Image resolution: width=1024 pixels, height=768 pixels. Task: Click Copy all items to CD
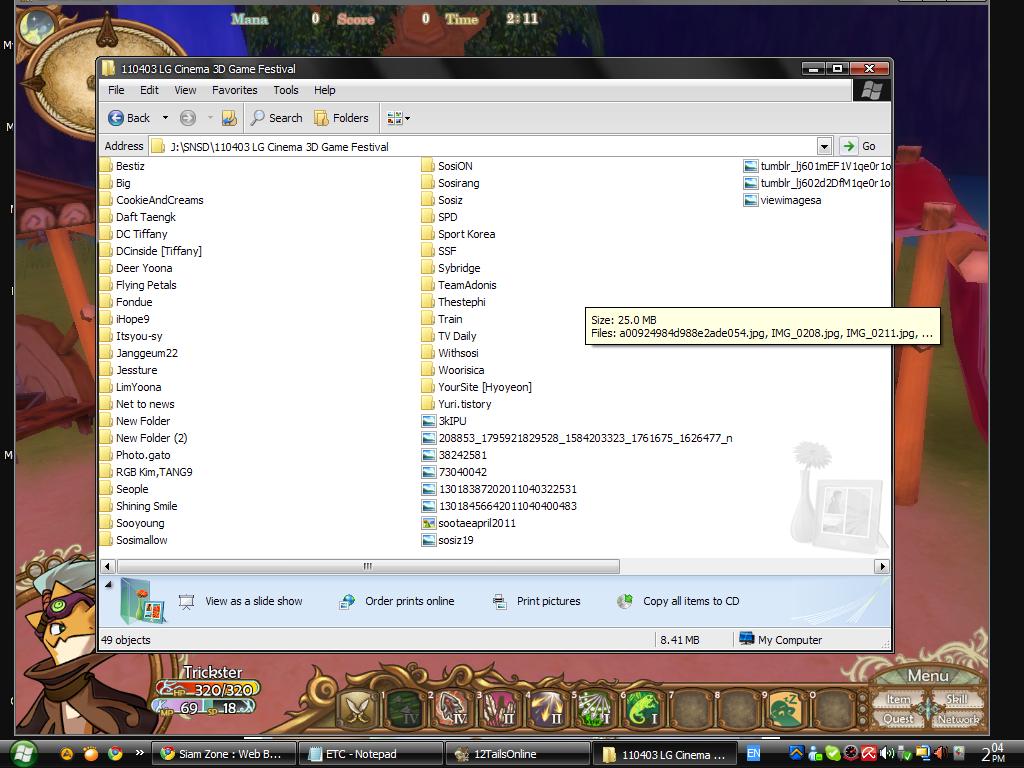pyautogui.click(x=678, y=601)
